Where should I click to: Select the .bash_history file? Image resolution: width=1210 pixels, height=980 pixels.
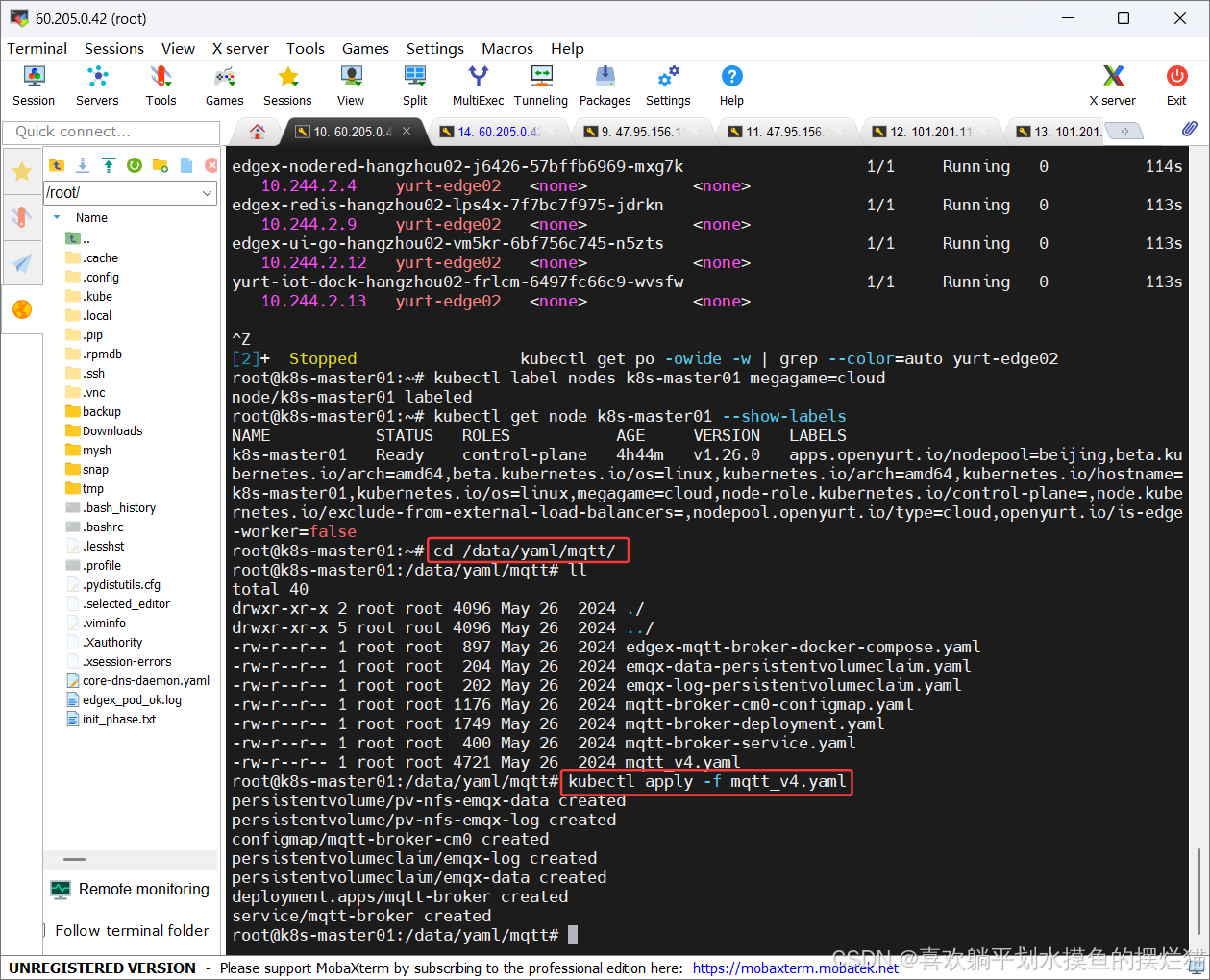[x=111, y=507]
